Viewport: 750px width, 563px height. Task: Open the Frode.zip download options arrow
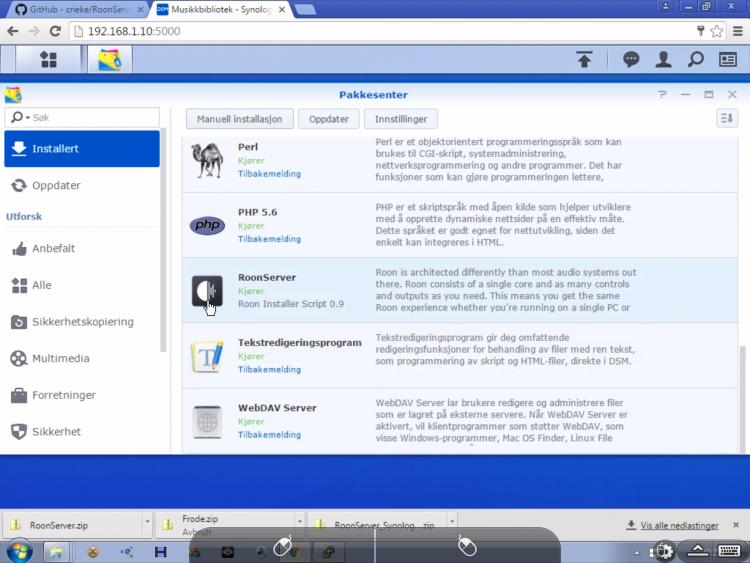coord(300,521)
